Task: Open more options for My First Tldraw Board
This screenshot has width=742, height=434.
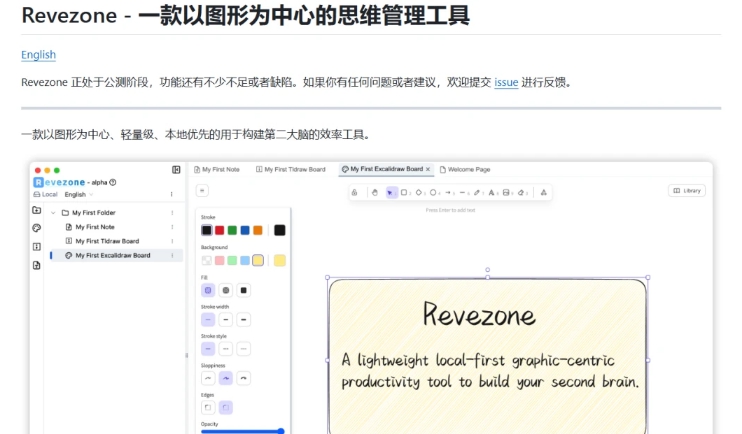Action: coord(172,241)
